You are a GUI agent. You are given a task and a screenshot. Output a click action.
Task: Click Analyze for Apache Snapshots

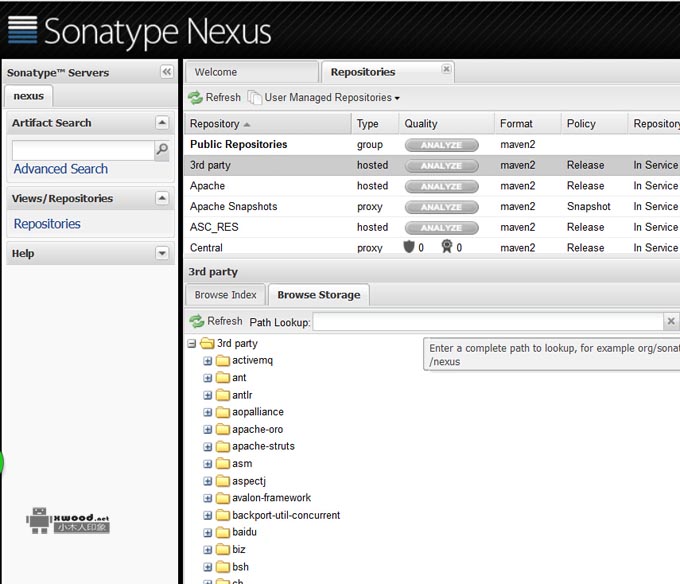click(x=441, y=207)
